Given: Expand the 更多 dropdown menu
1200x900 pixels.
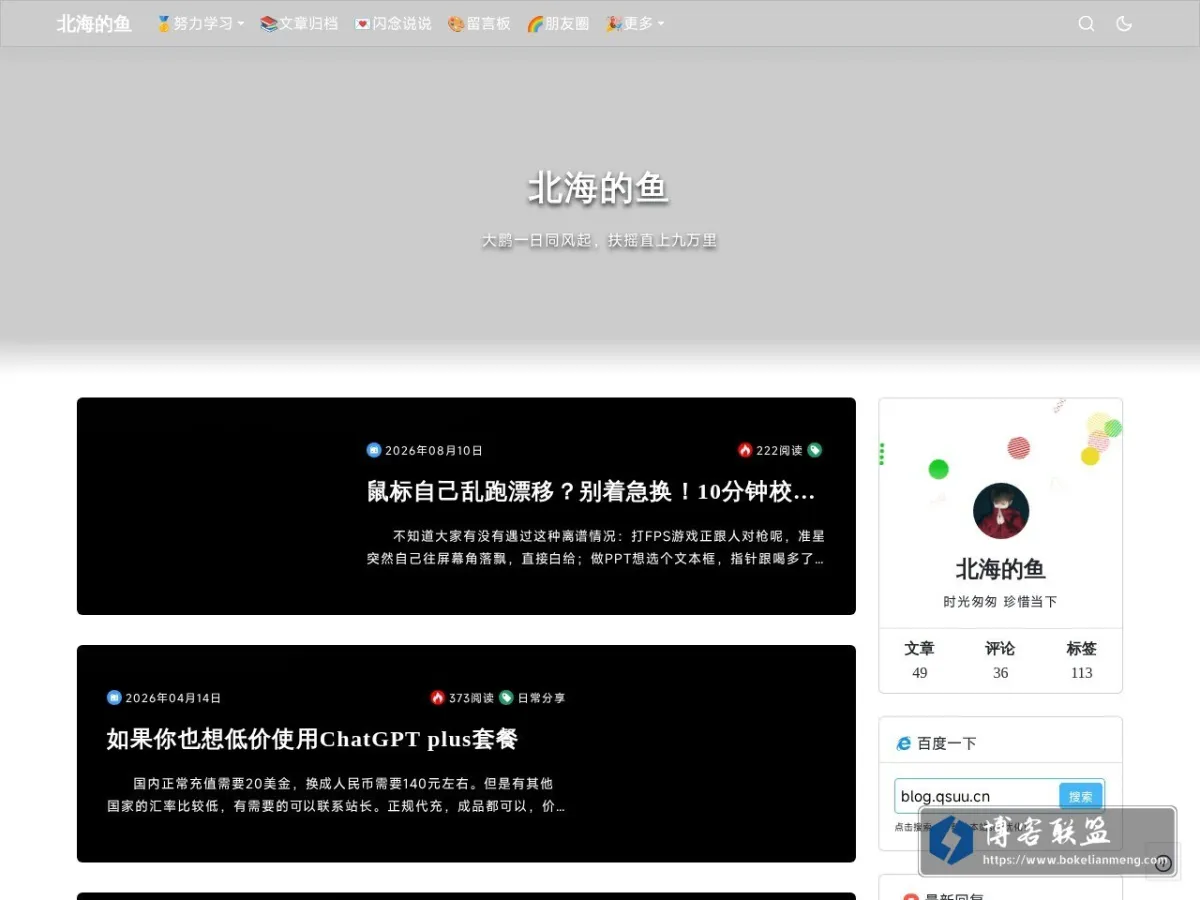Looking at the screenshot, I should pos(635,23).
